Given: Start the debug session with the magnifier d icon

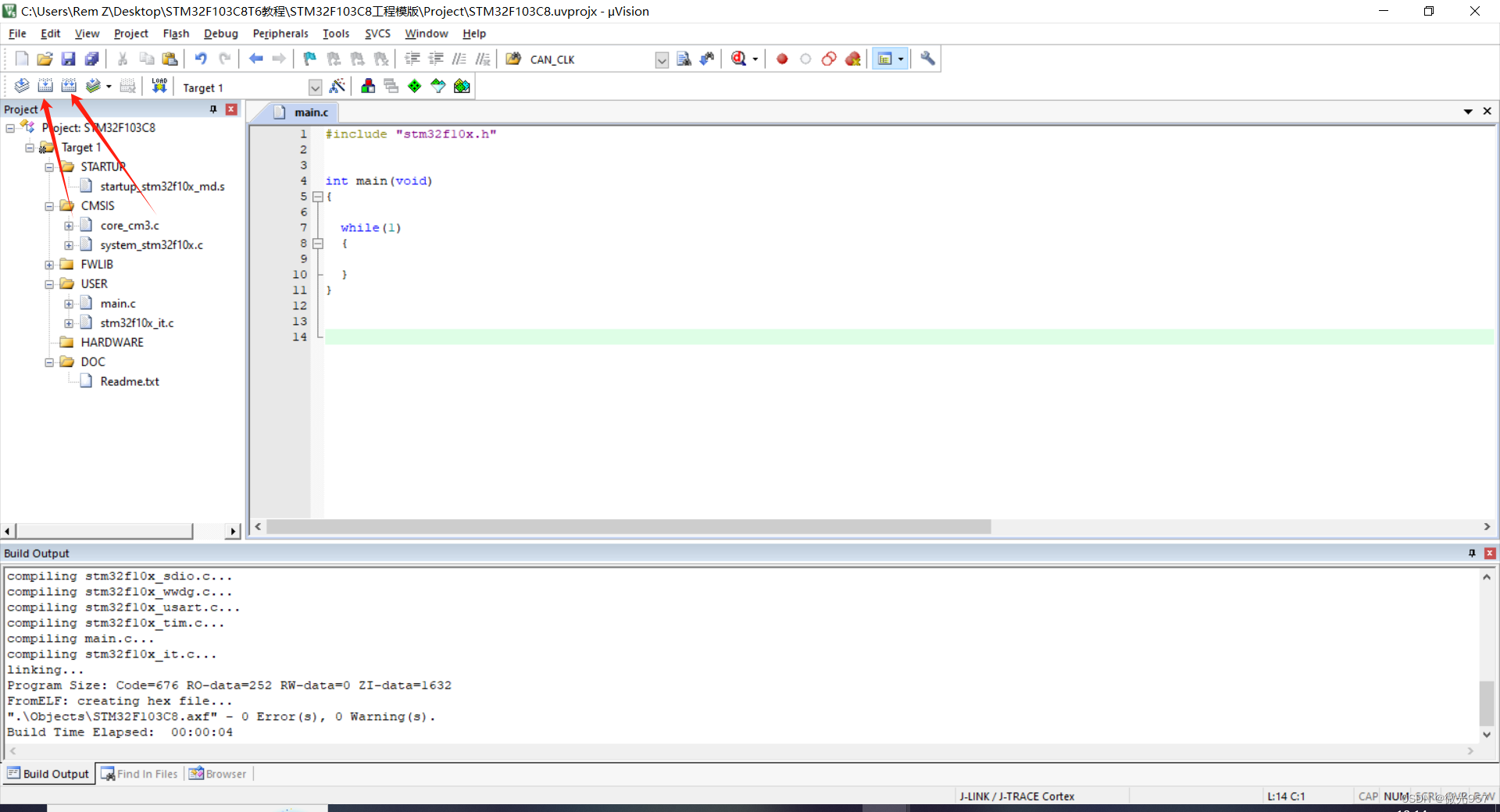Looking at the screenshot, I should [x=738, y=59].
